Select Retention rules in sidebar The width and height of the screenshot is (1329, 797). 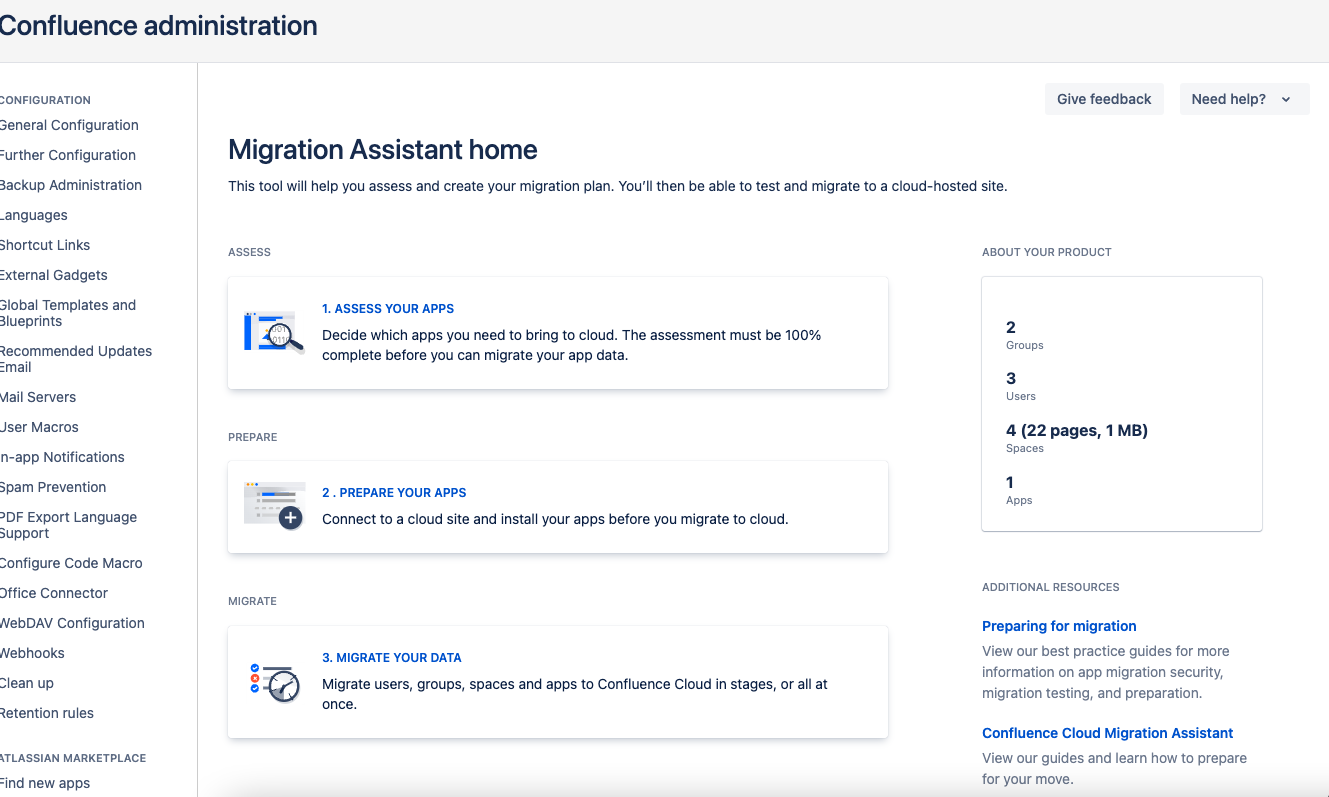(47, 713)
